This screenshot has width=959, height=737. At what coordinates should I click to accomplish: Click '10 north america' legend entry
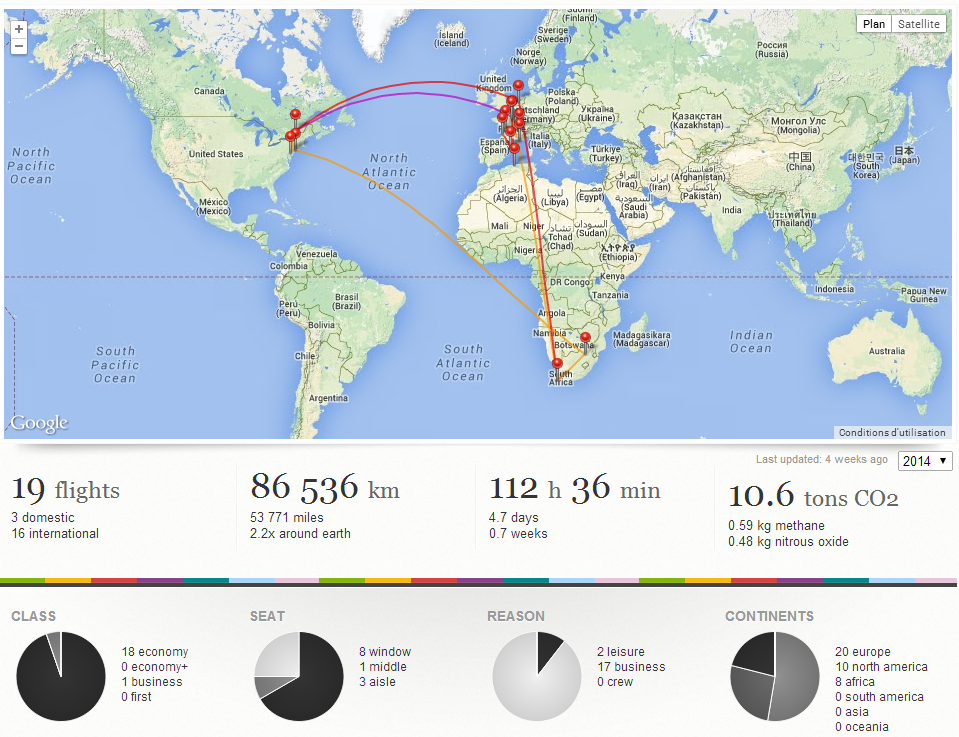pyautogui.click(x=881, y=667)
